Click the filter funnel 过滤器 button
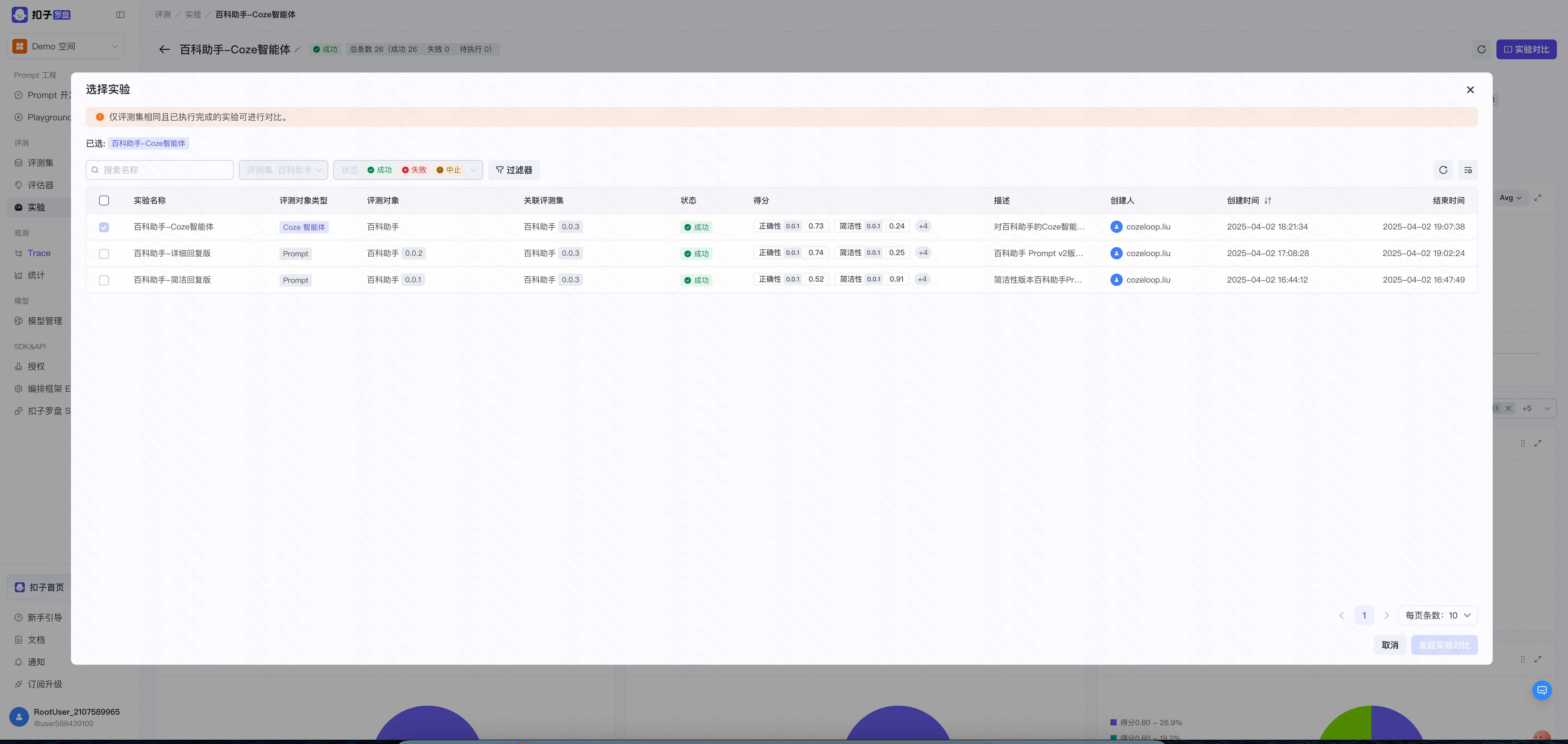 pyautogui.click(x=514, y=170)
